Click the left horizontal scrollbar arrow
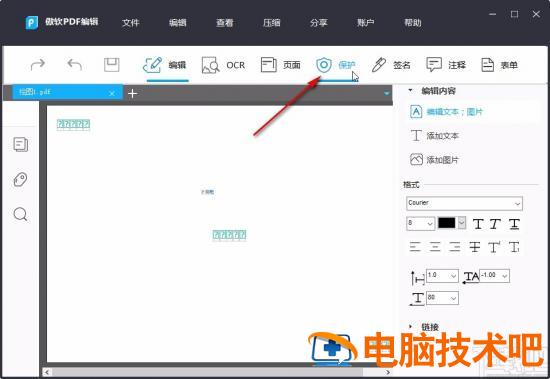550x379 pixels. click(x=47, y=372)
